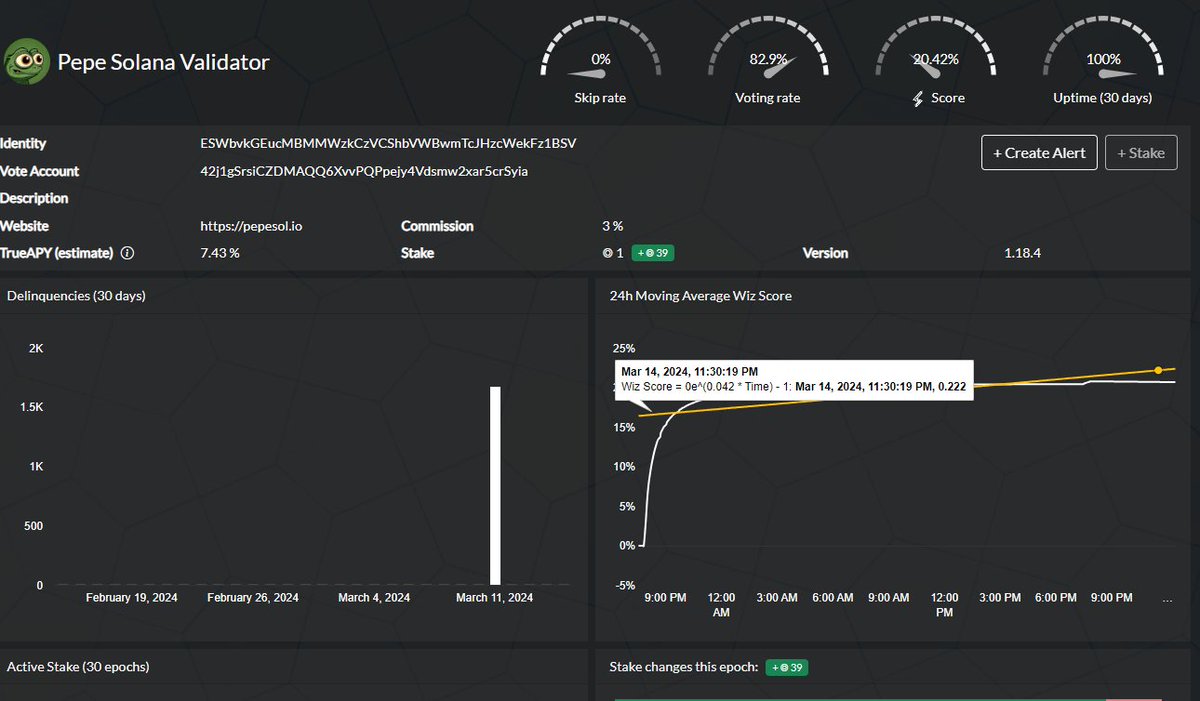Click the 12:00 AM time axis label
This screenshot has height=701, width=1200.
(721, 604)
